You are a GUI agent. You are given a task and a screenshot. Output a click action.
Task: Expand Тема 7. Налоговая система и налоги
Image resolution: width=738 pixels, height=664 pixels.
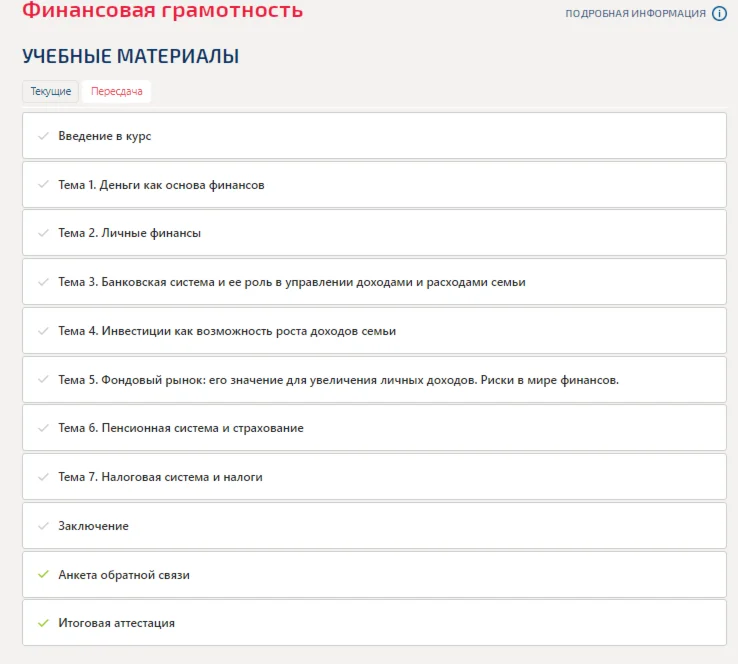pyautogui.click(x=374, y=477)
